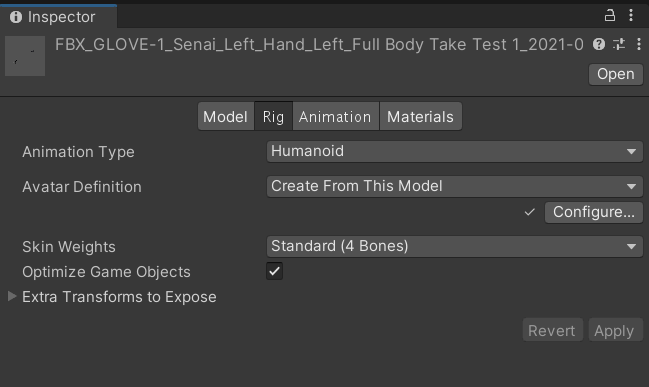
Task: Click the preset selector sliders icon
Action: click(619, 44)
